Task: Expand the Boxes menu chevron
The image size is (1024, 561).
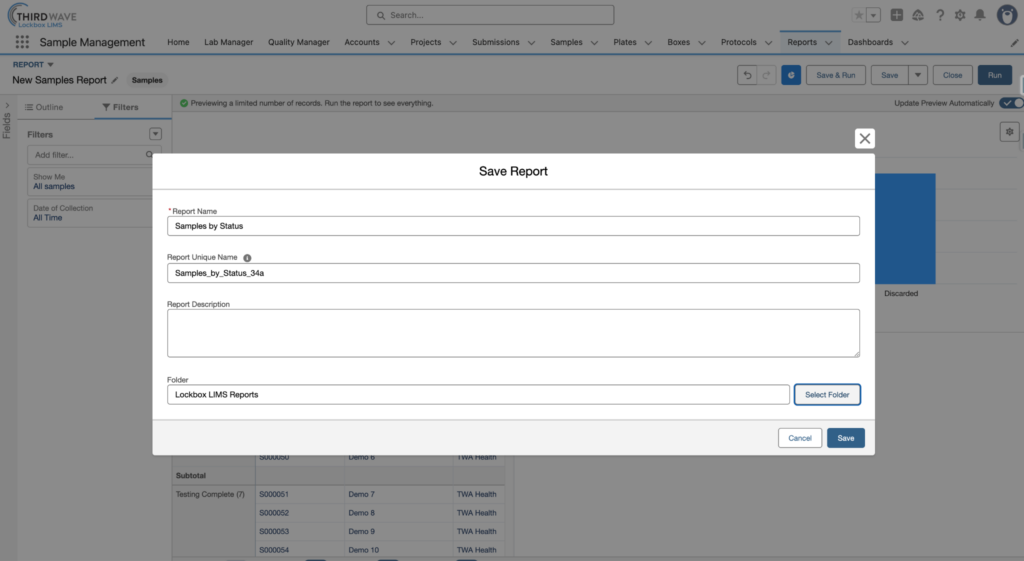Action: (701, 42)
